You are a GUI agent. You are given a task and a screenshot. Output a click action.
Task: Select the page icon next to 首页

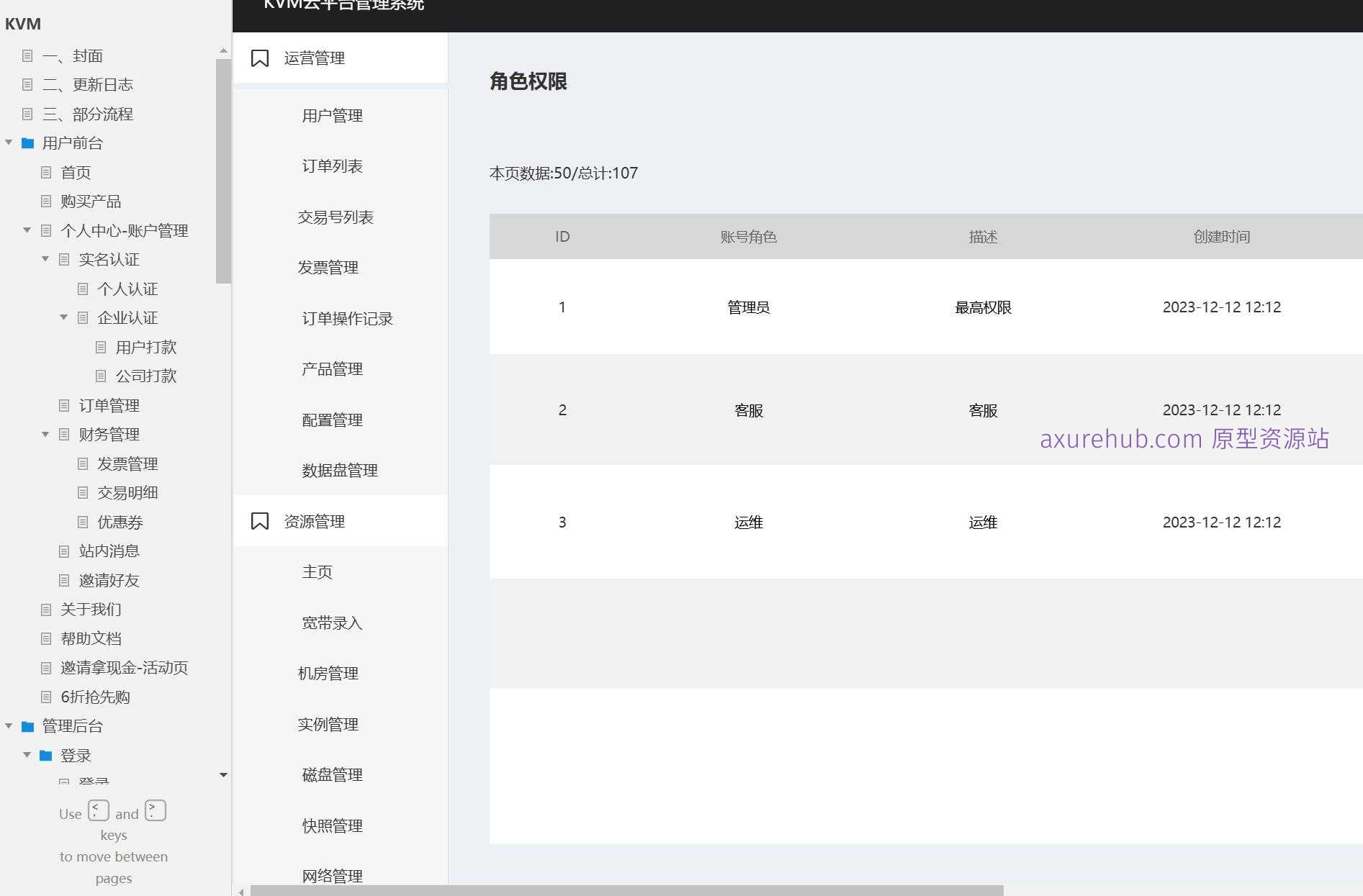(x=46, y=172)
